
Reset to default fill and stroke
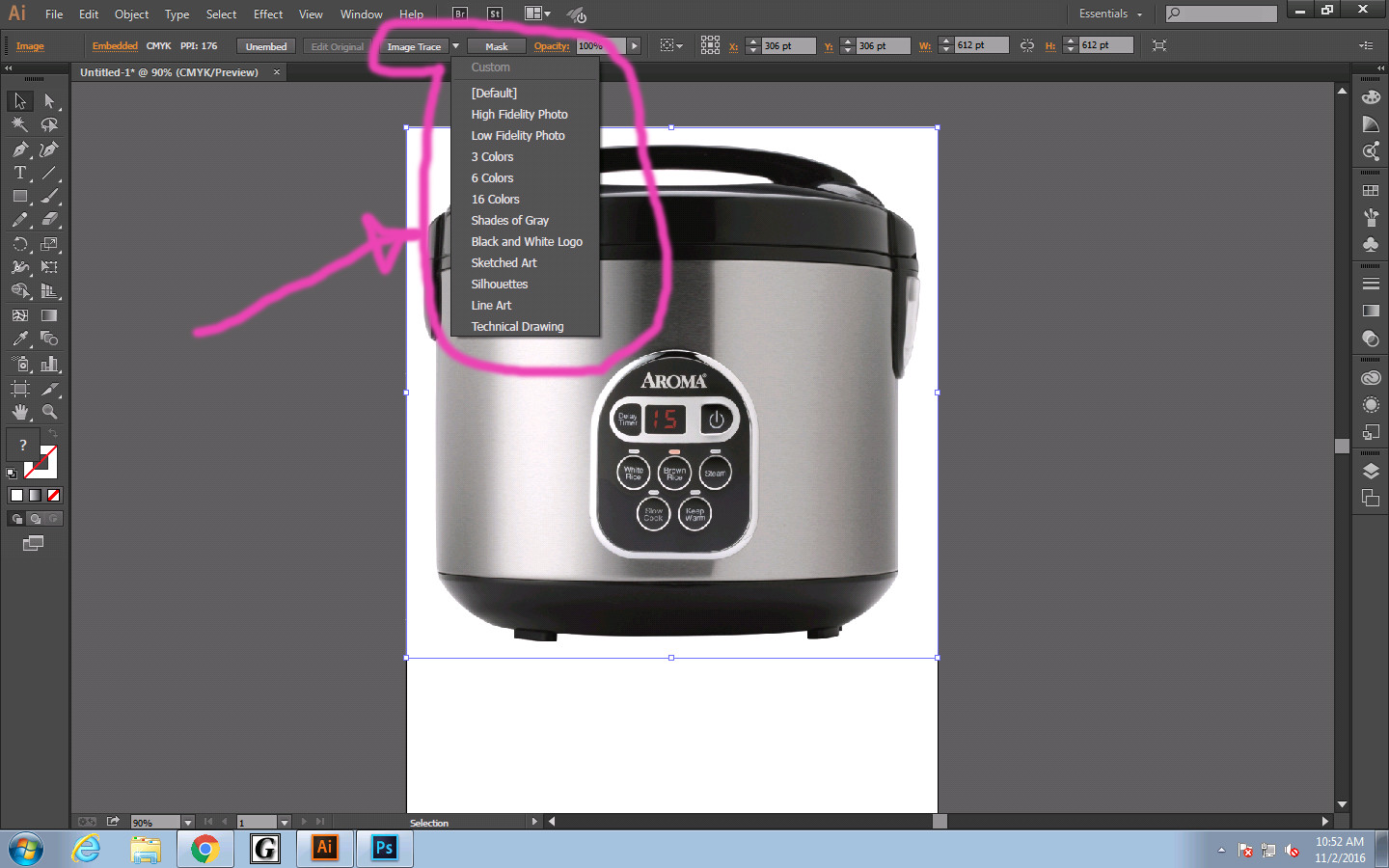coord(12,474)
